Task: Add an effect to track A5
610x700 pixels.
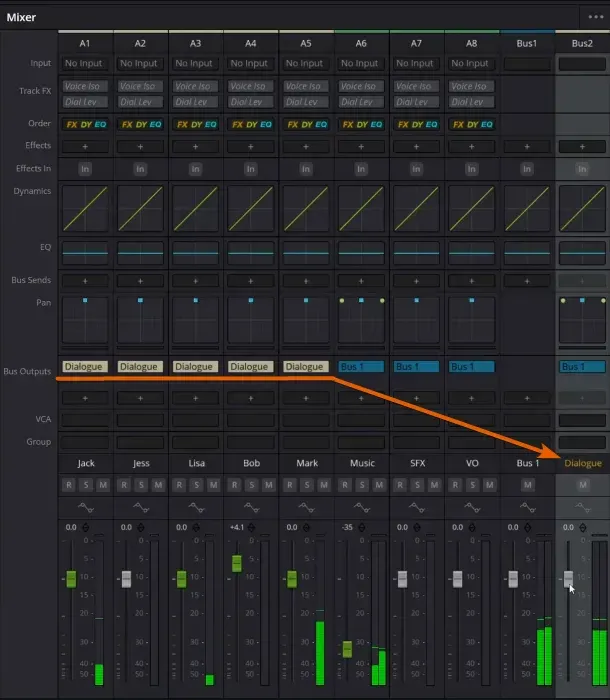Action: coord(306,146)
